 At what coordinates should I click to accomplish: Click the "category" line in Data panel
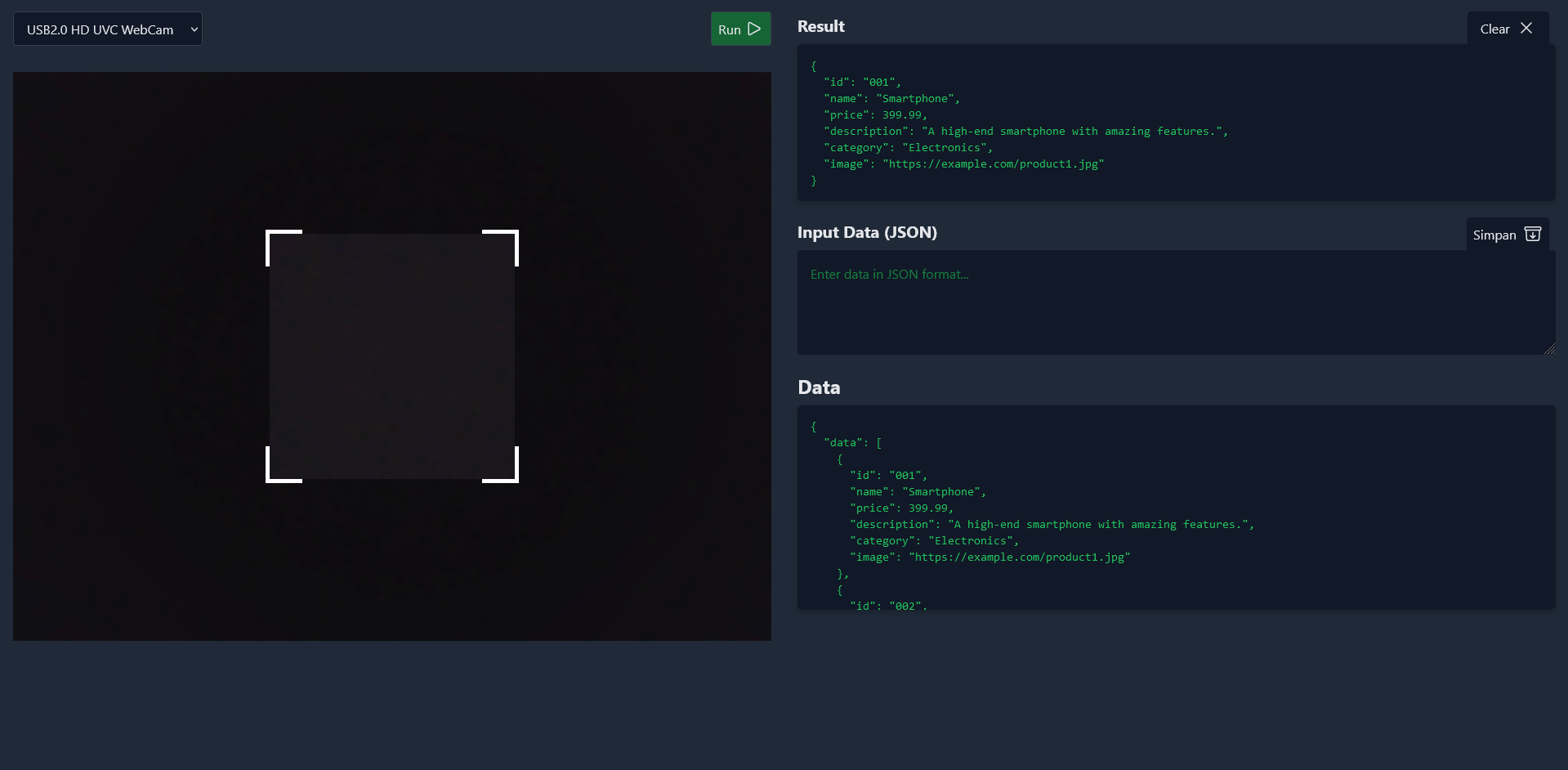pyautogui.click(x=934, y=541)
